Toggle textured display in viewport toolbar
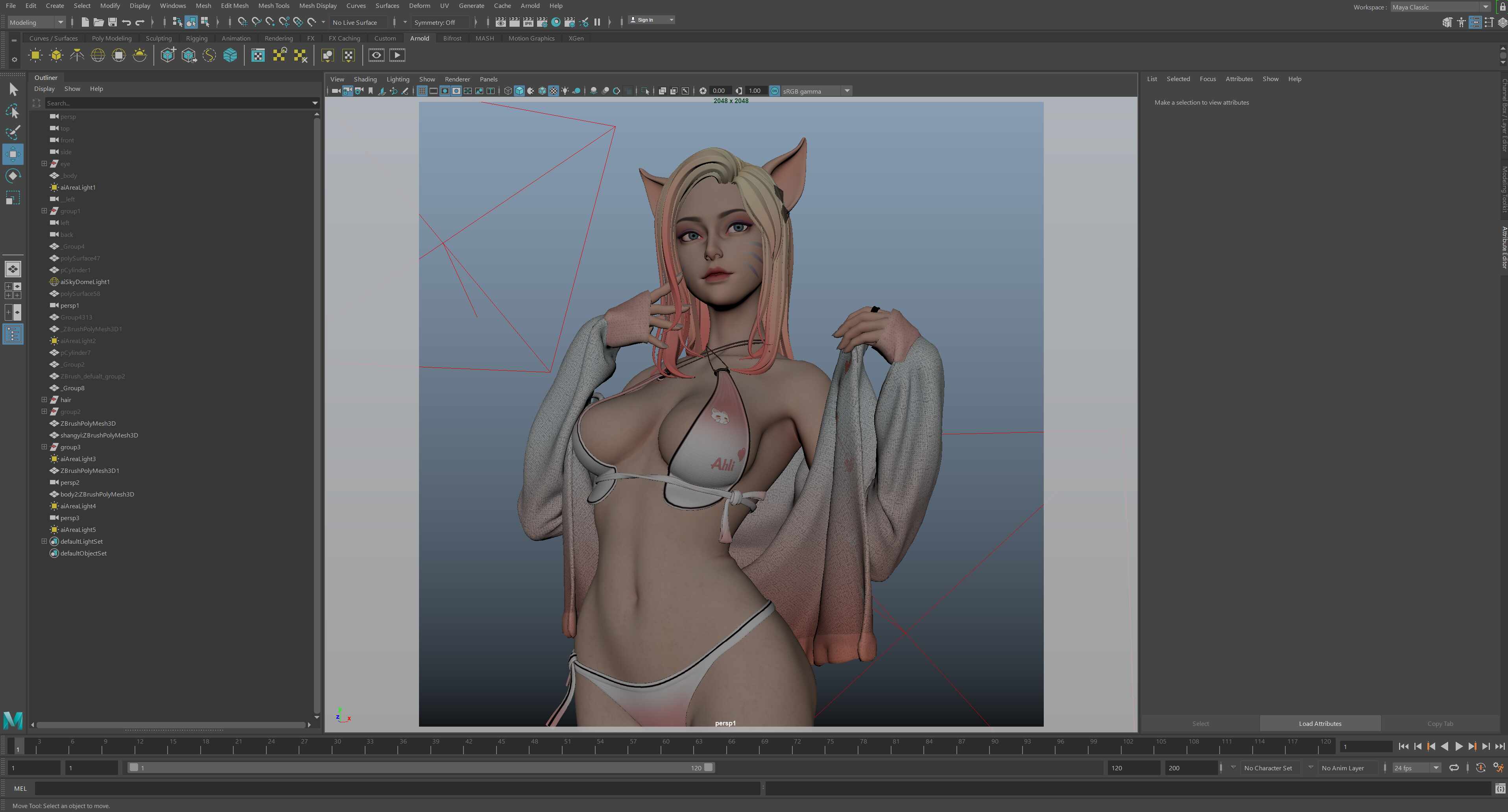Screen dimensions: 1508x812 [553, 91]
